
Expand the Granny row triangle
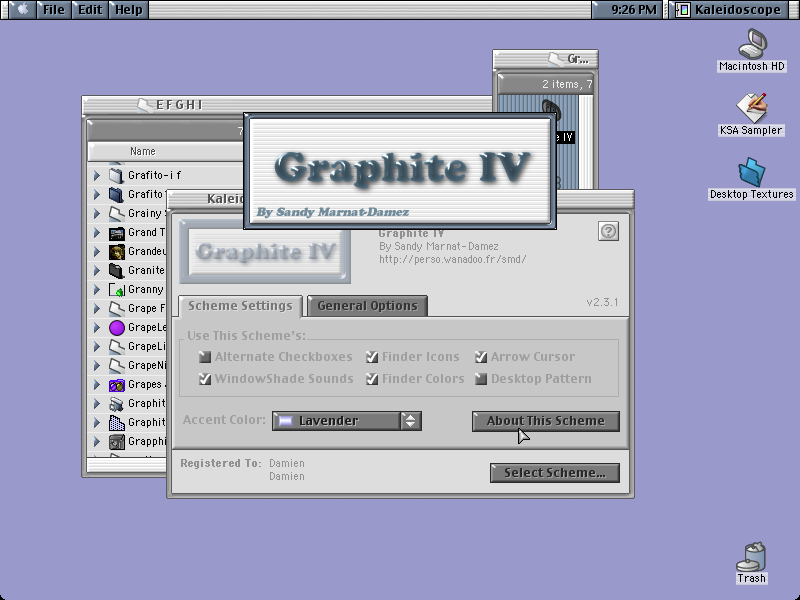(x=96, y=290)
